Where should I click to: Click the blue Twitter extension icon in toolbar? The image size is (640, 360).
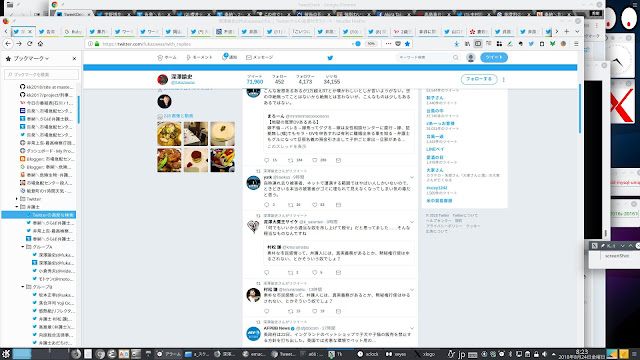[x=531, y=44]
